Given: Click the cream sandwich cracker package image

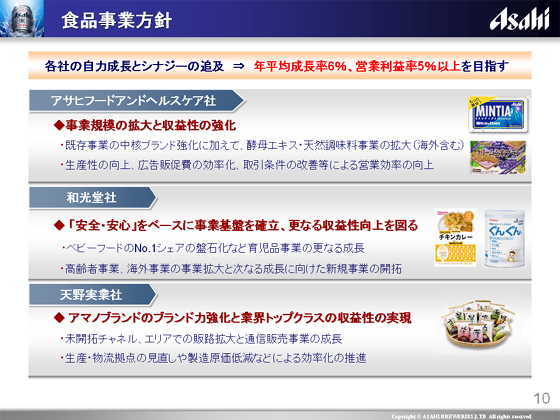Looking at the screenshot, I should (498, 157).
